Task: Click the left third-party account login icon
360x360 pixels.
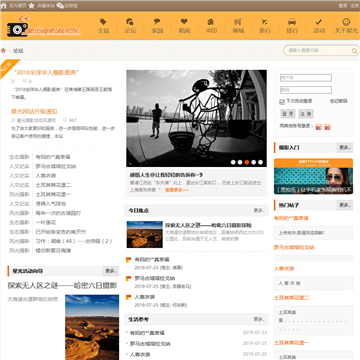Action: click(x=319, y=127)
